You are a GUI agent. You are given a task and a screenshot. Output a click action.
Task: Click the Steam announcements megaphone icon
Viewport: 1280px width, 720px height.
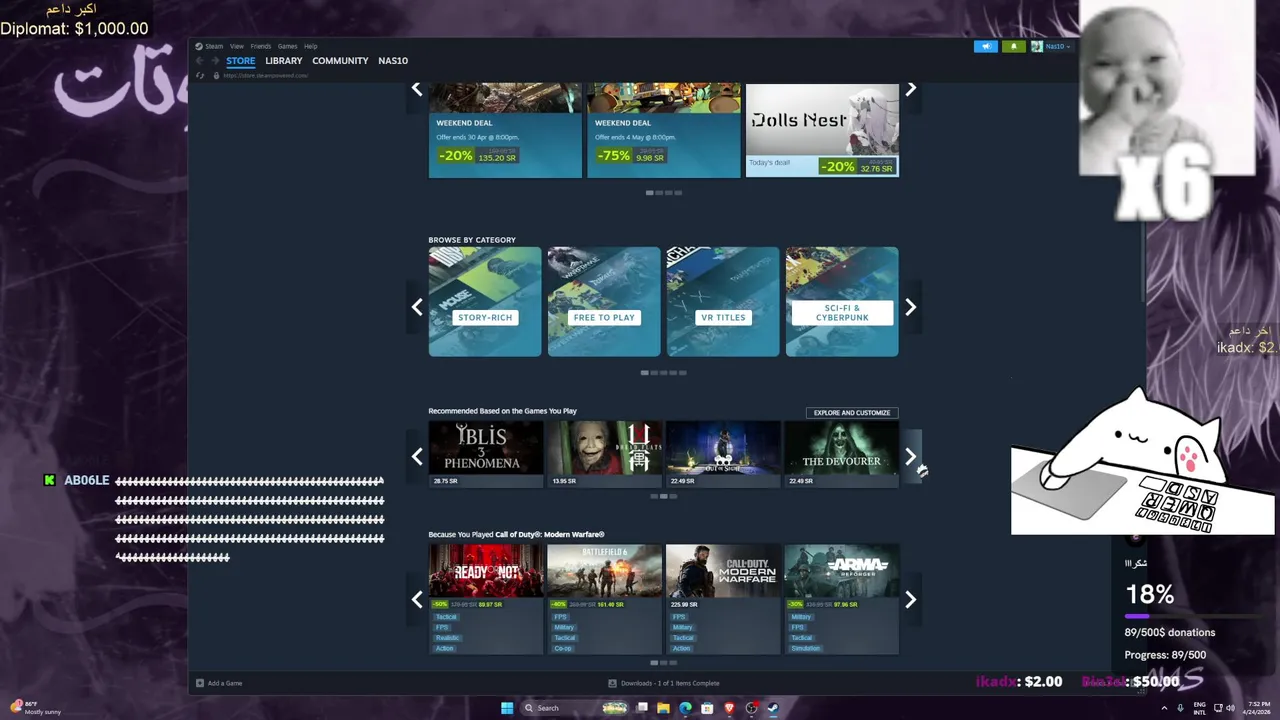click(x=985, y=46)
